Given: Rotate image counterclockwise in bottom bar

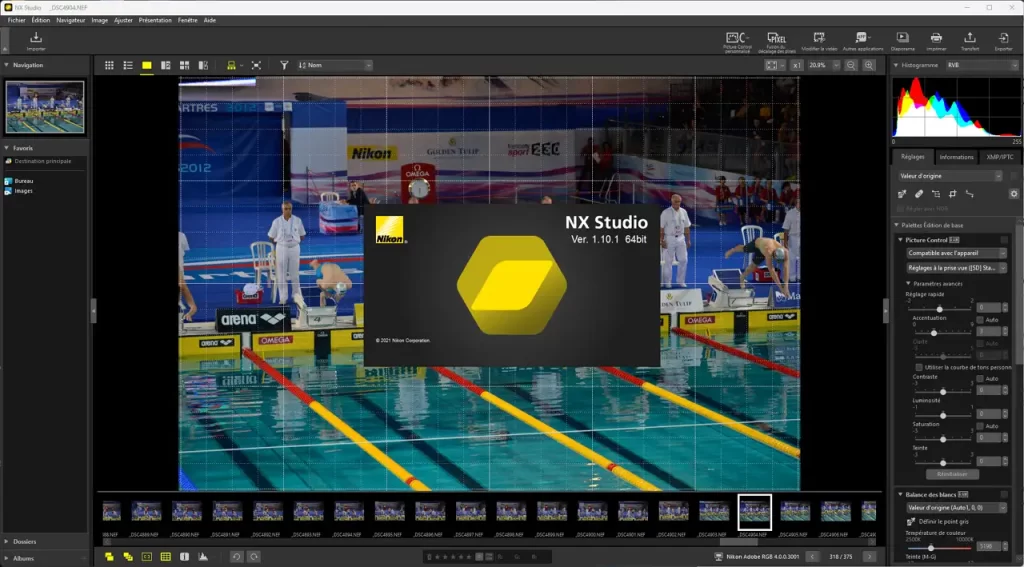Looking at the screenshot, I should point(236,557).
